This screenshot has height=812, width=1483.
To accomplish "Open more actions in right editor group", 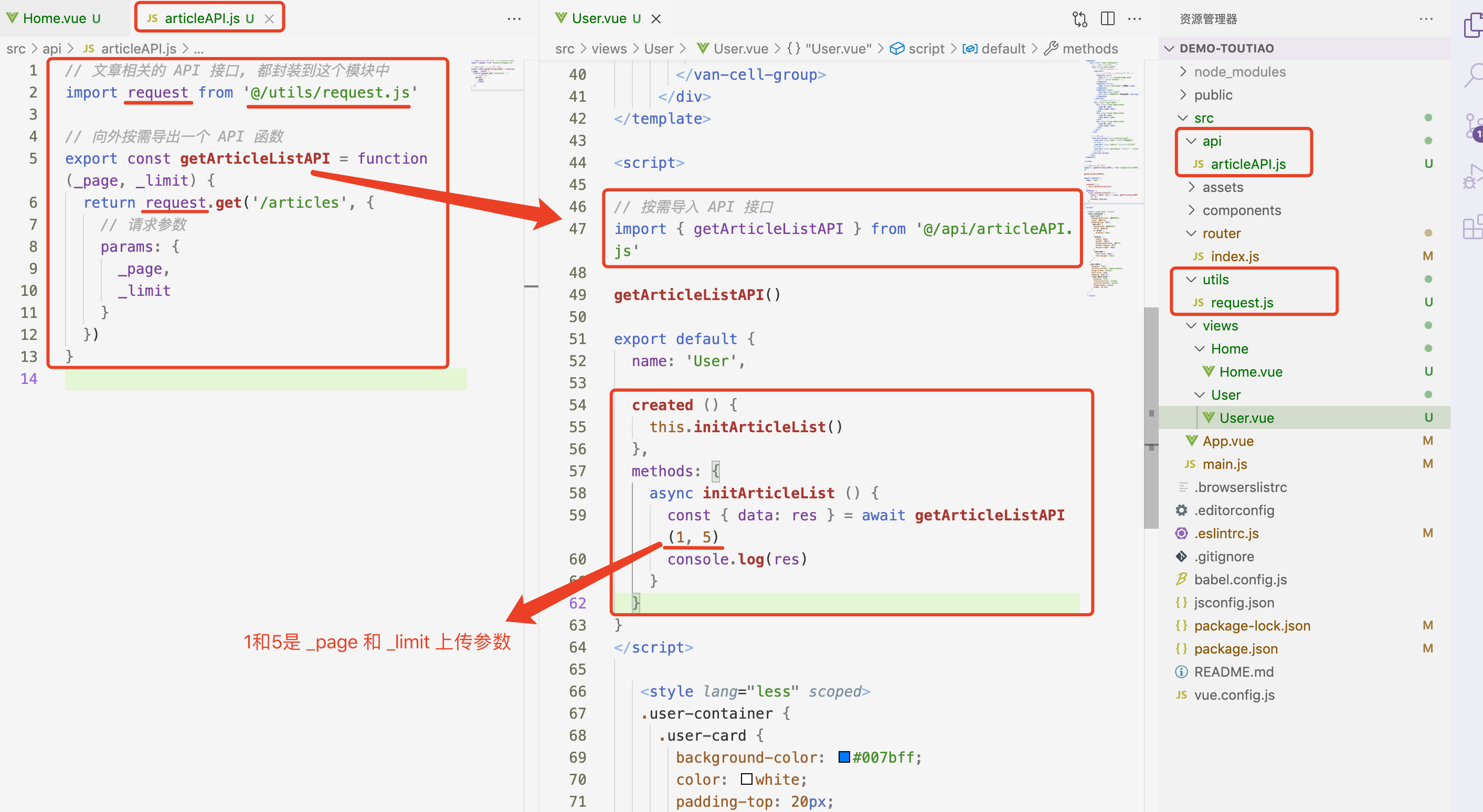I will click(x=1134, y=18).
